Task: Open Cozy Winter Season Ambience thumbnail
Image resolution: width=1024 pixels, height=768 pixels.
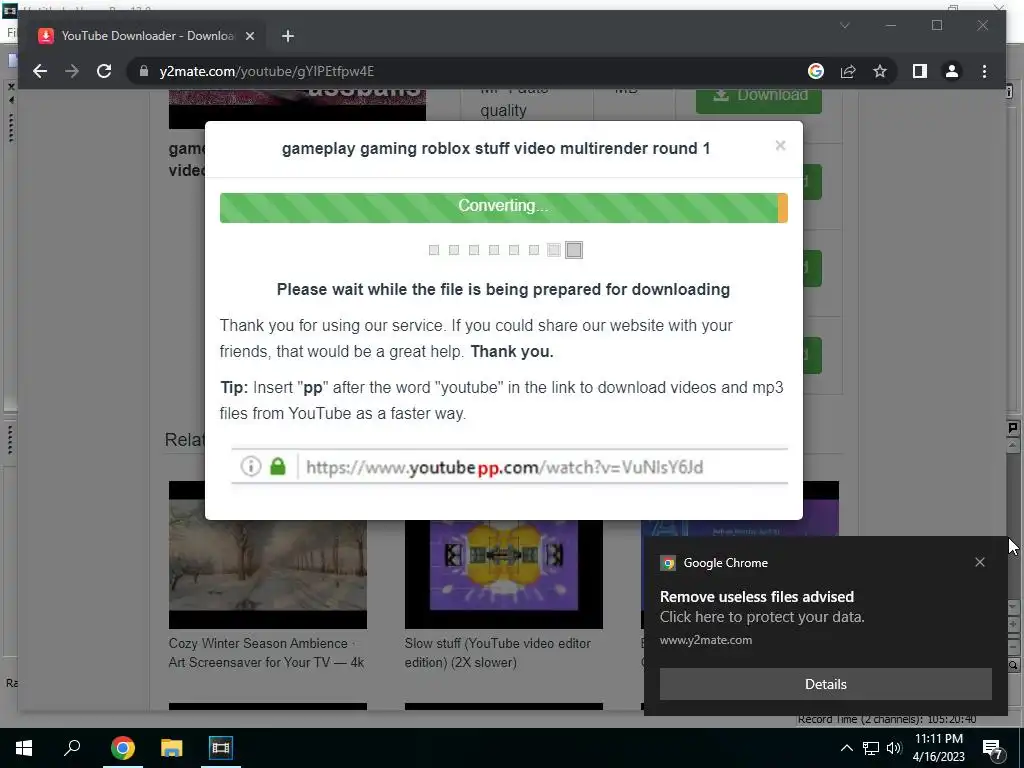Action: click(x=268, y=563)
